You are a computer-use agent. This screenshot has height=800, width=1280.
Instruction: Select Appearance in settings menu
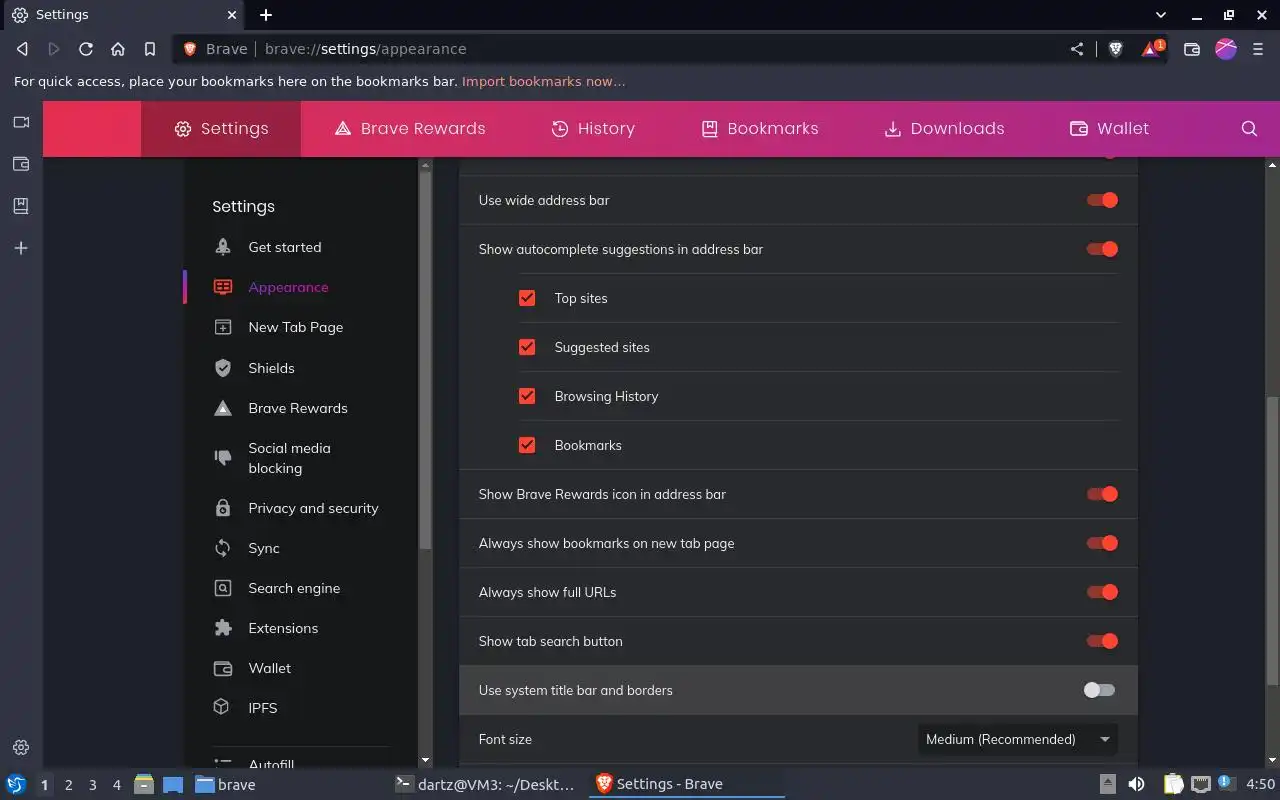(x=288, y=287)
